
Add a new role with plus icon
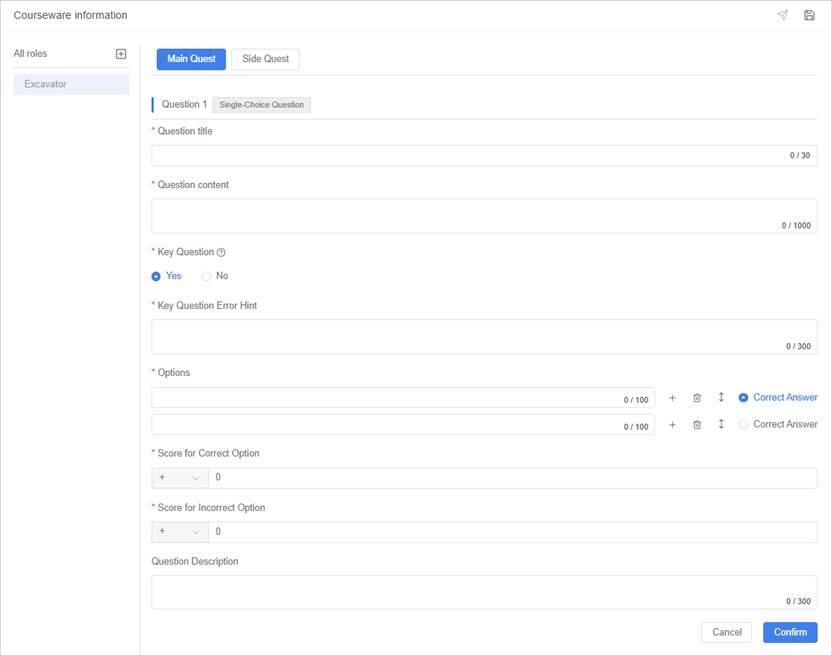point(121,54)
